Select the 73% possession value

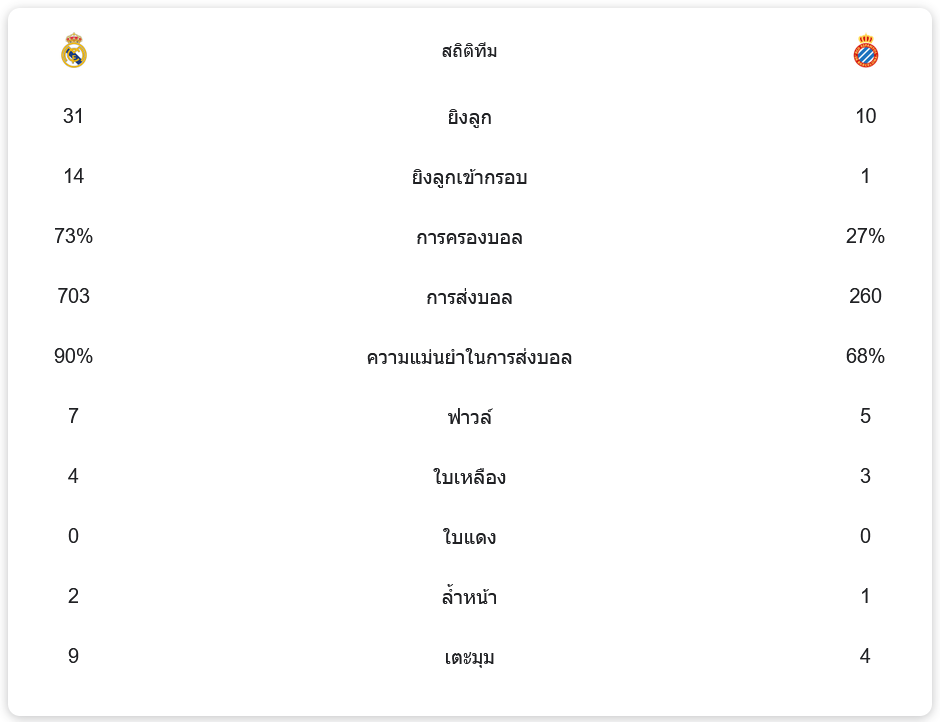point(73,236)
